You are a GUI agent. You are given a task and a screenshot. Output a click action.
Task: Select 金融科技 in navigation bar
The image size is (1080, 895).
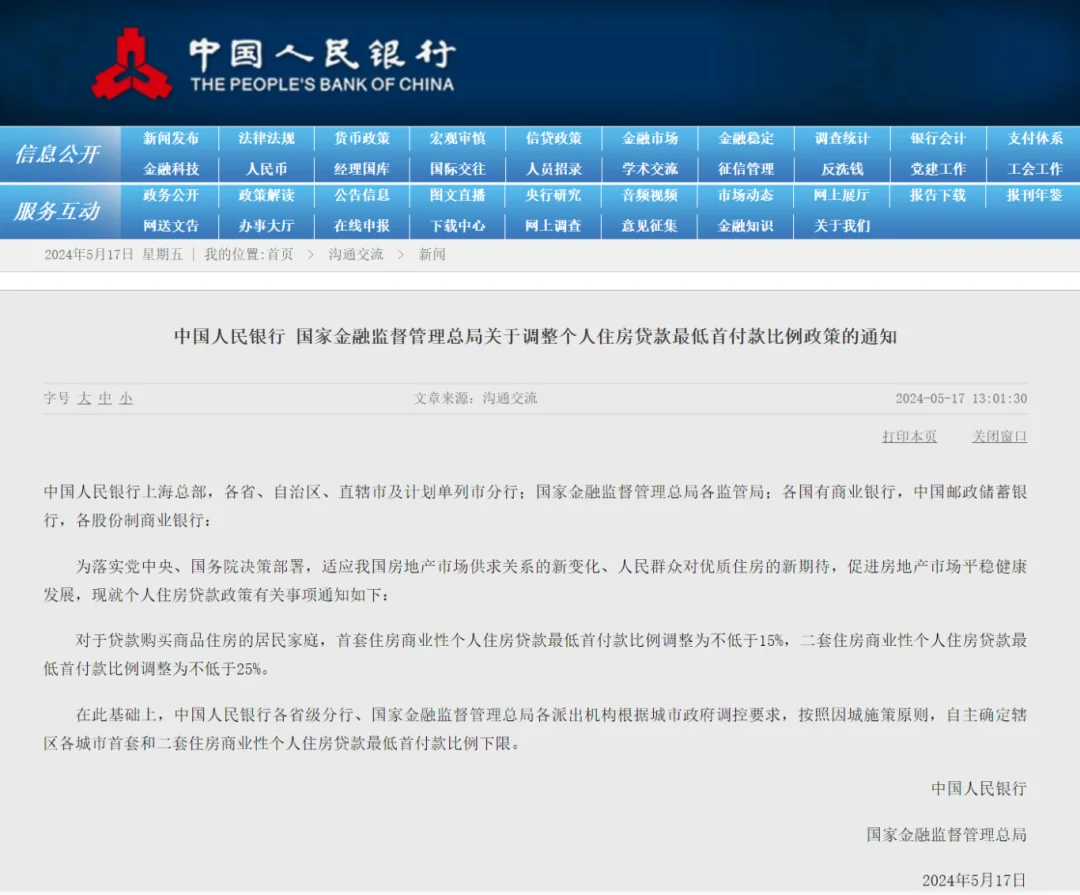click(x=171, y=169)
